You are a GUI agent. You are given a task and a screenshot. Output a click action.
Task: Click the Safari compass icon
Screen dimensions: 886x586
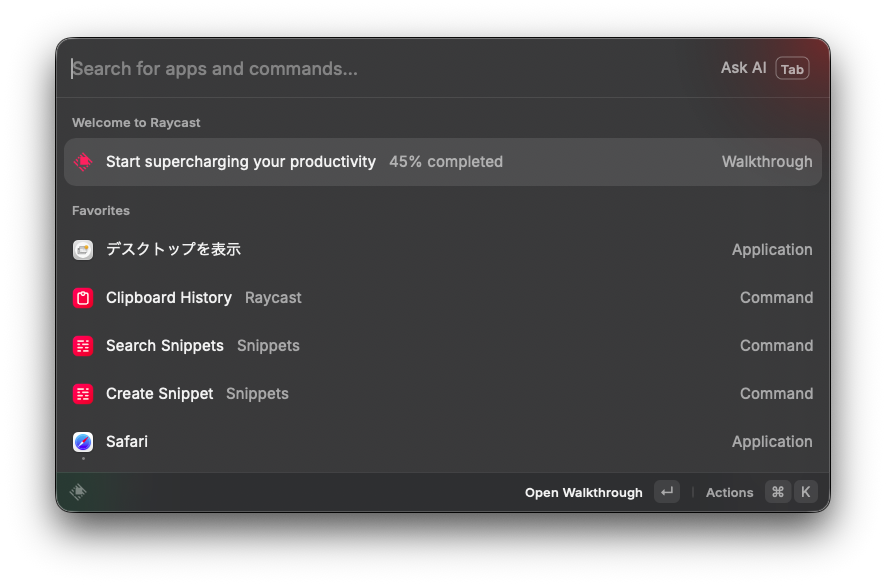point(83,442)
